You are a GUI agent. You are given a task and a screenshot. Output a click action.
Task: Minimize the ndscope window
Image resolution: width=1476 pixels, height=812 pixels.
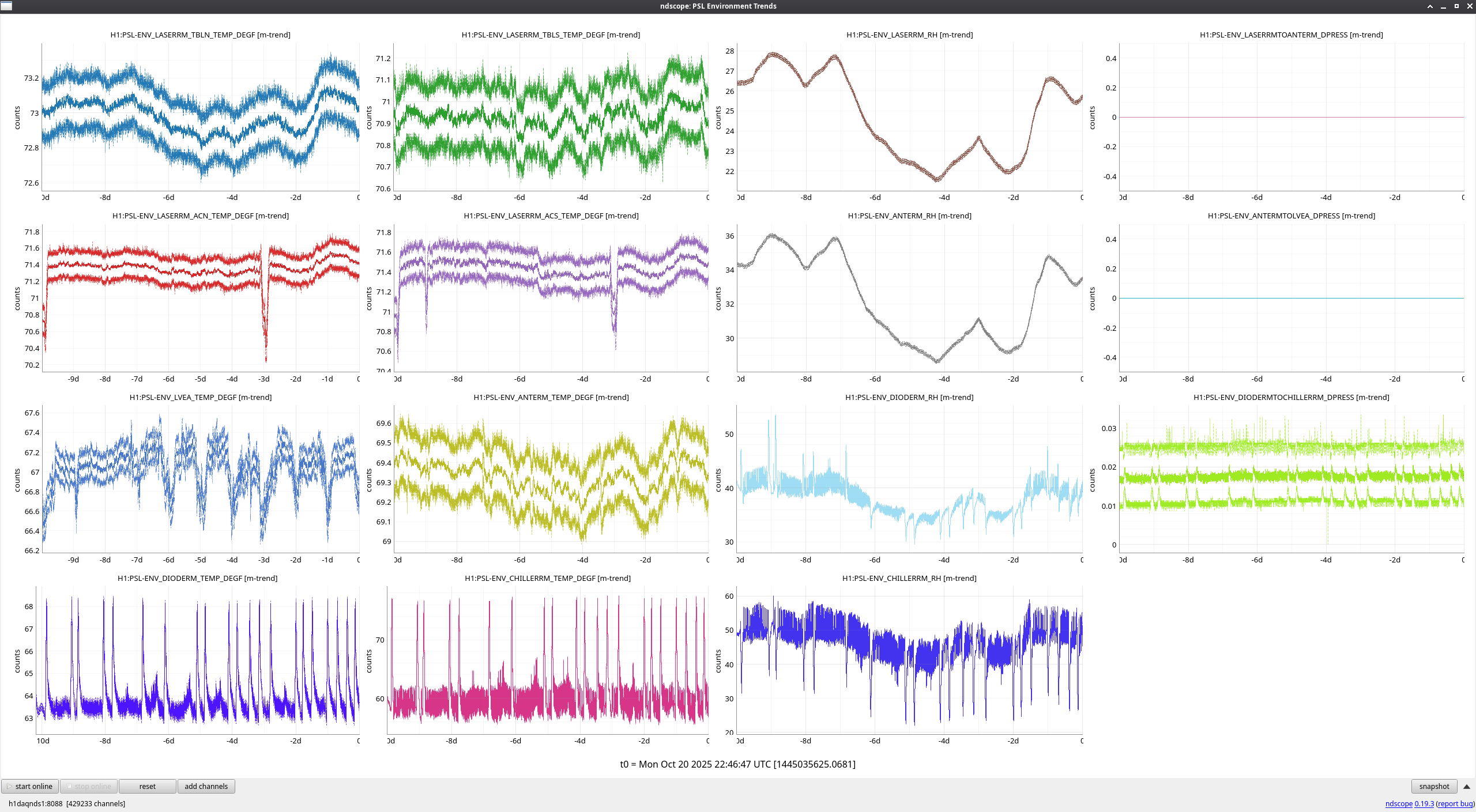1443,6
